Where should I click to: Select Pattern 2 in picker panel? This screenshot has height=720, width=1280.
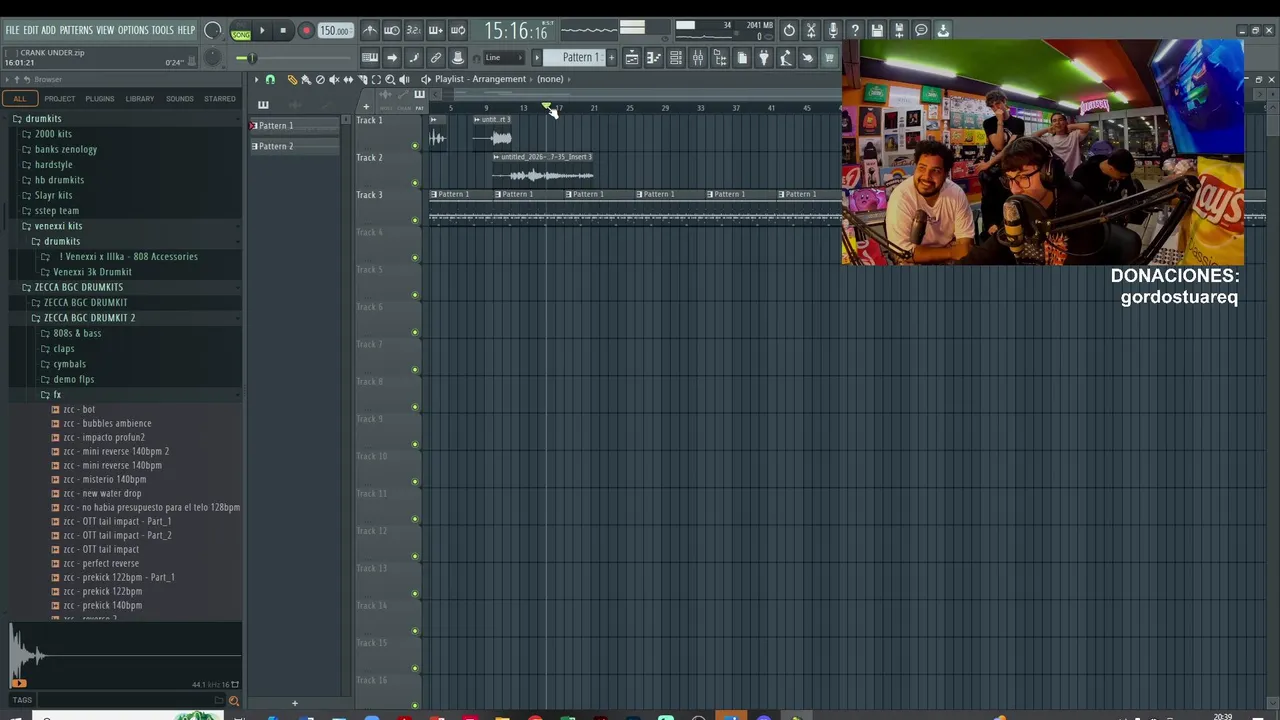pos(295,146)
